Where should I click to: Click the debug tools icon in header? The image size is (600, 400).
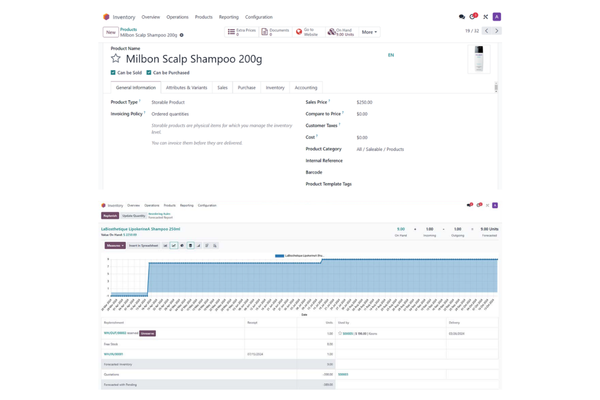[x=486, y=17]
